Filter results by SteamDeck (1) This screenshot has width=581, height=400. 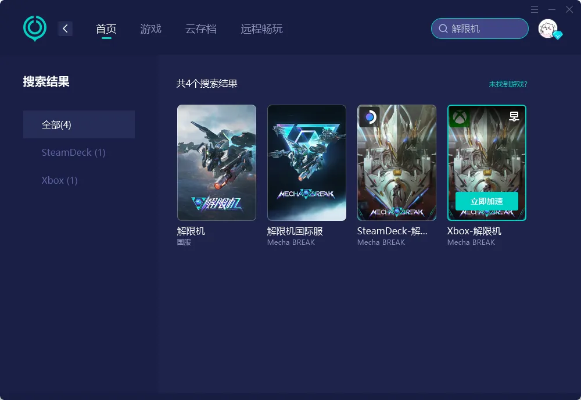tap(73, 153)
